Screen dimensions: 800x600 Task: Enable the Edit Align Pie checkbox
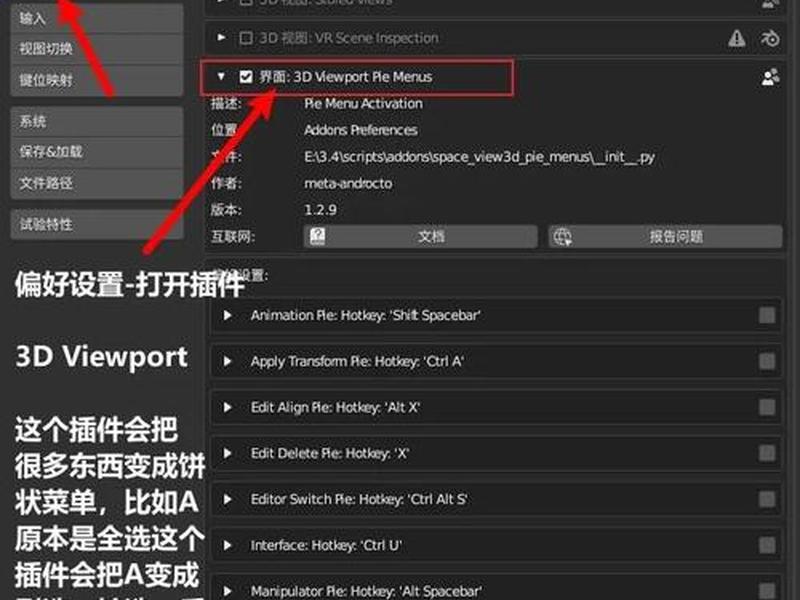point(767,407)
